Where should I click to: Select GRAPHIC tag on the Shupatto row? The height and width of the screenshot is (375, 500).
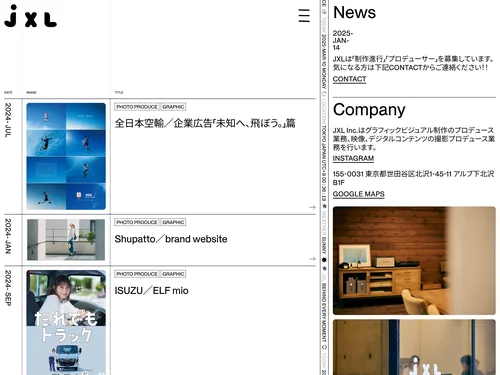click(x=173, y=222)
